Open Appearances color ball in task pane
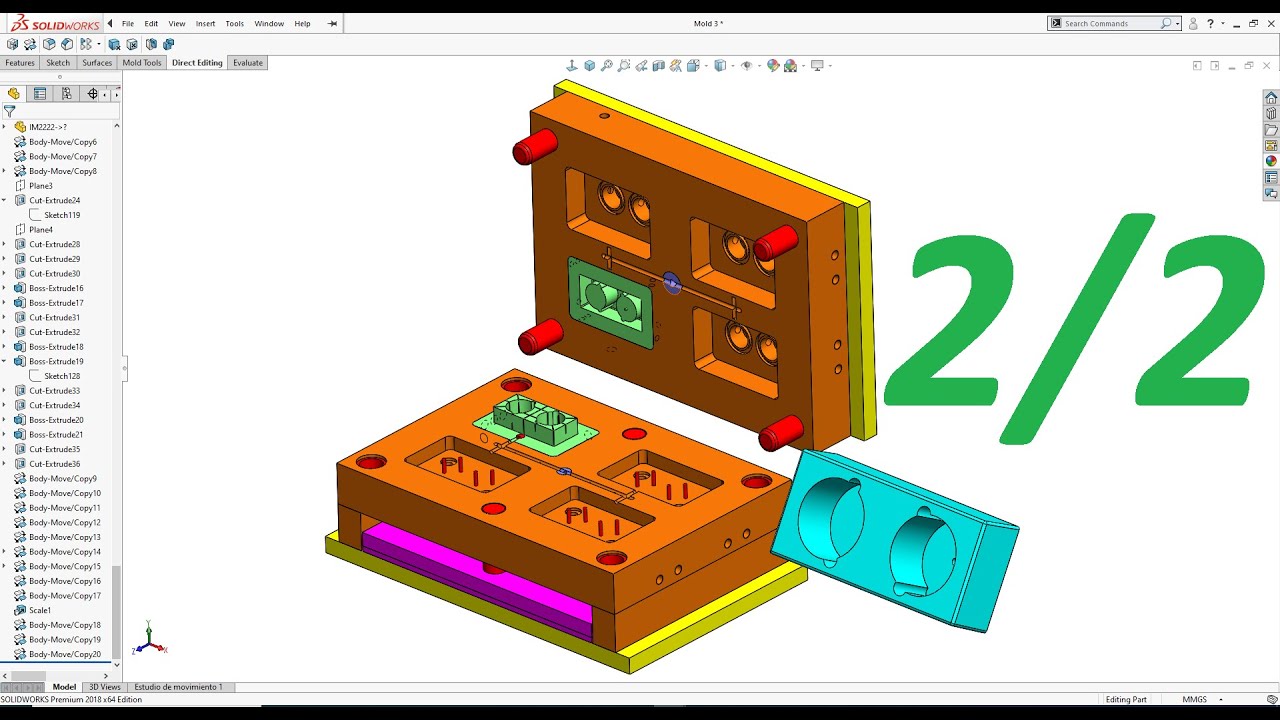 click(x=1271, y=161)
